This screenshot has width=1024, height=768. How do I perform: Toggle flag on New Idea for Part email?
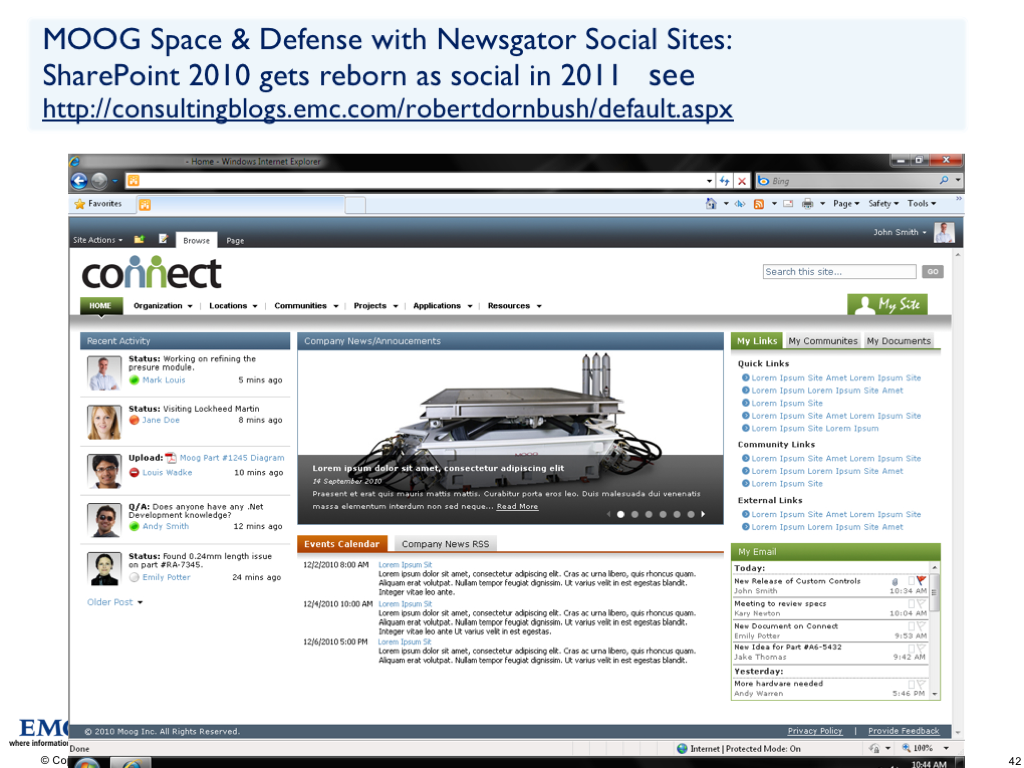(921, 648)
